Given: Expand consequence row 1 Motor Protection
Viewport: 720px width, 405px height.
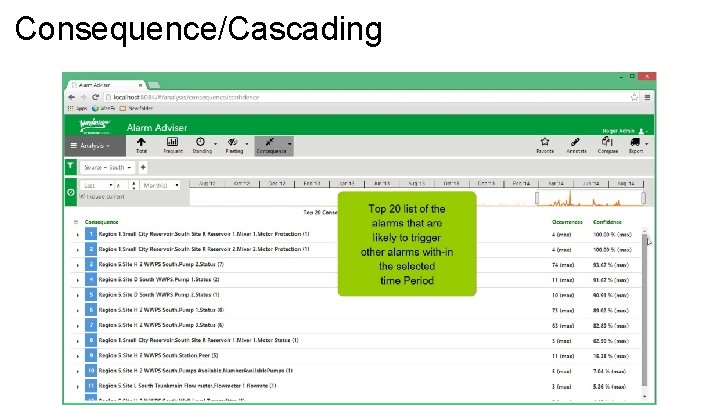Looking at the screenshot, I should click(78, 235).
